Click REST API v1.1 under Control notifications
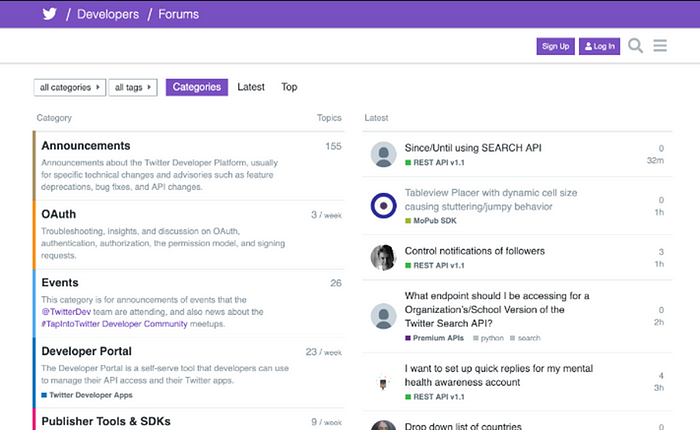The width and height of the screenshot is (700, 430). click(x=435, y=266)
